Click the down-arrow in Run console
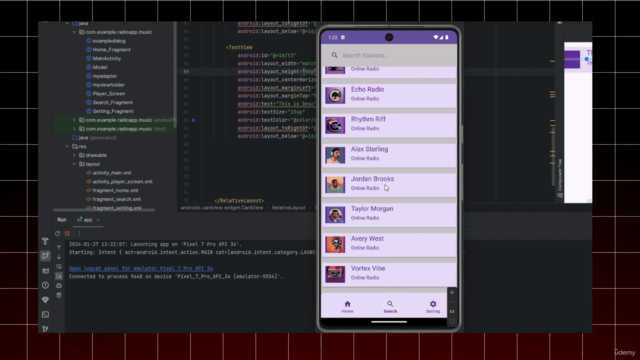Viewport: 640px width, 360px height. [x=59, y=257]
